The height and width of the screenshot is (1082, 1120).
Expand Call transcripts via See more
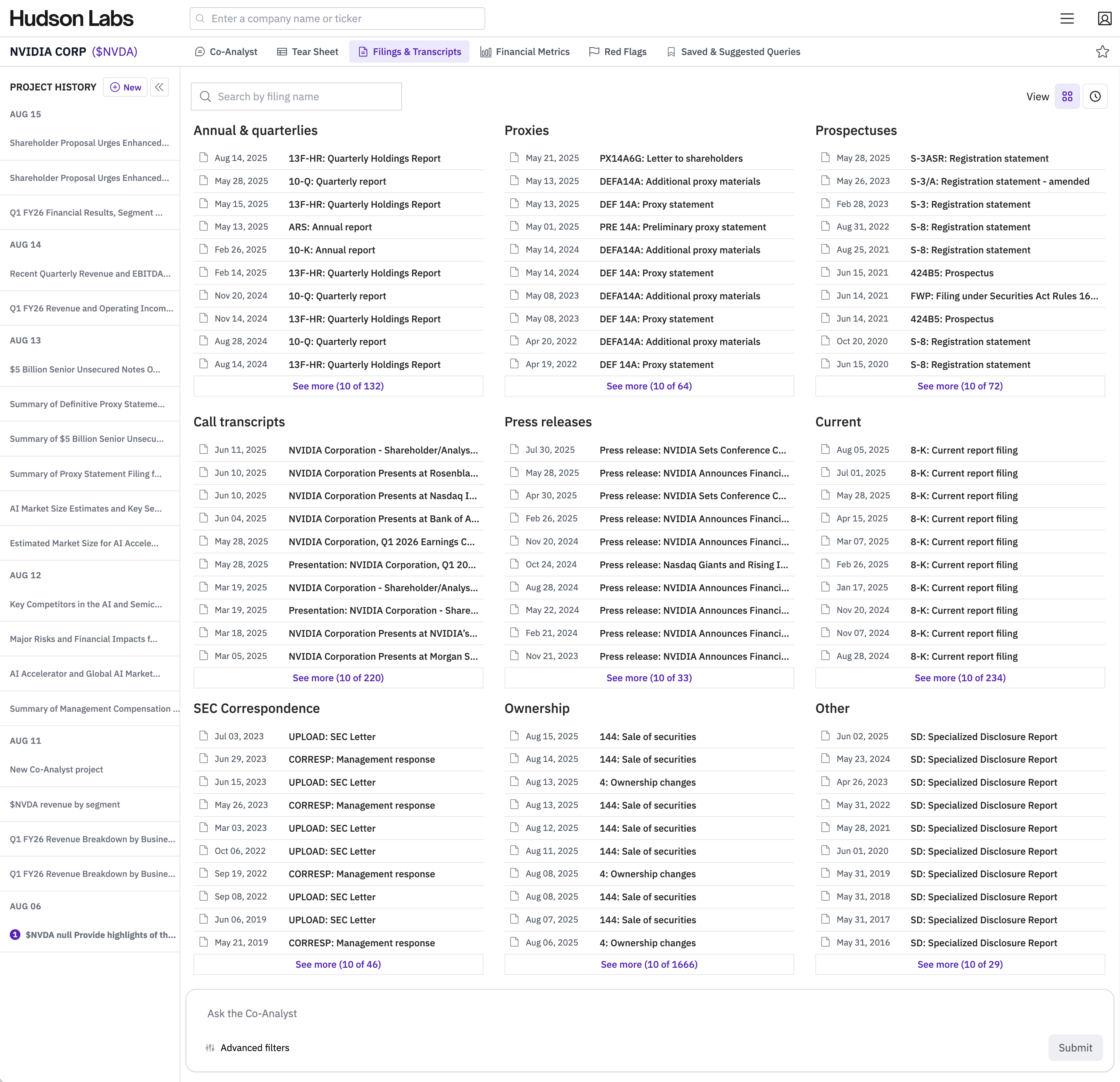coord(338,678)
